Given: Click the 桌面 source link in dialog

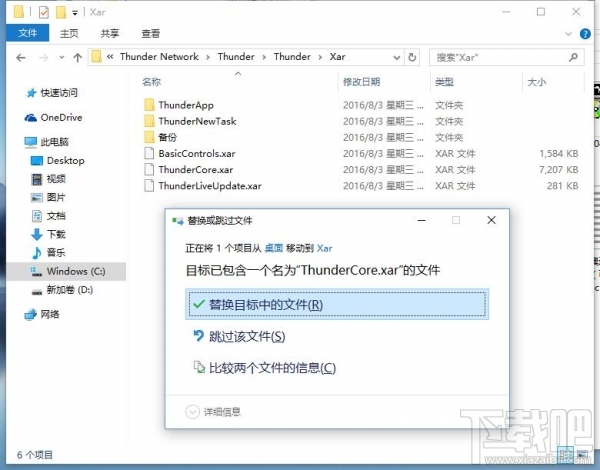Looking at the screenshot, I should 274,248.
